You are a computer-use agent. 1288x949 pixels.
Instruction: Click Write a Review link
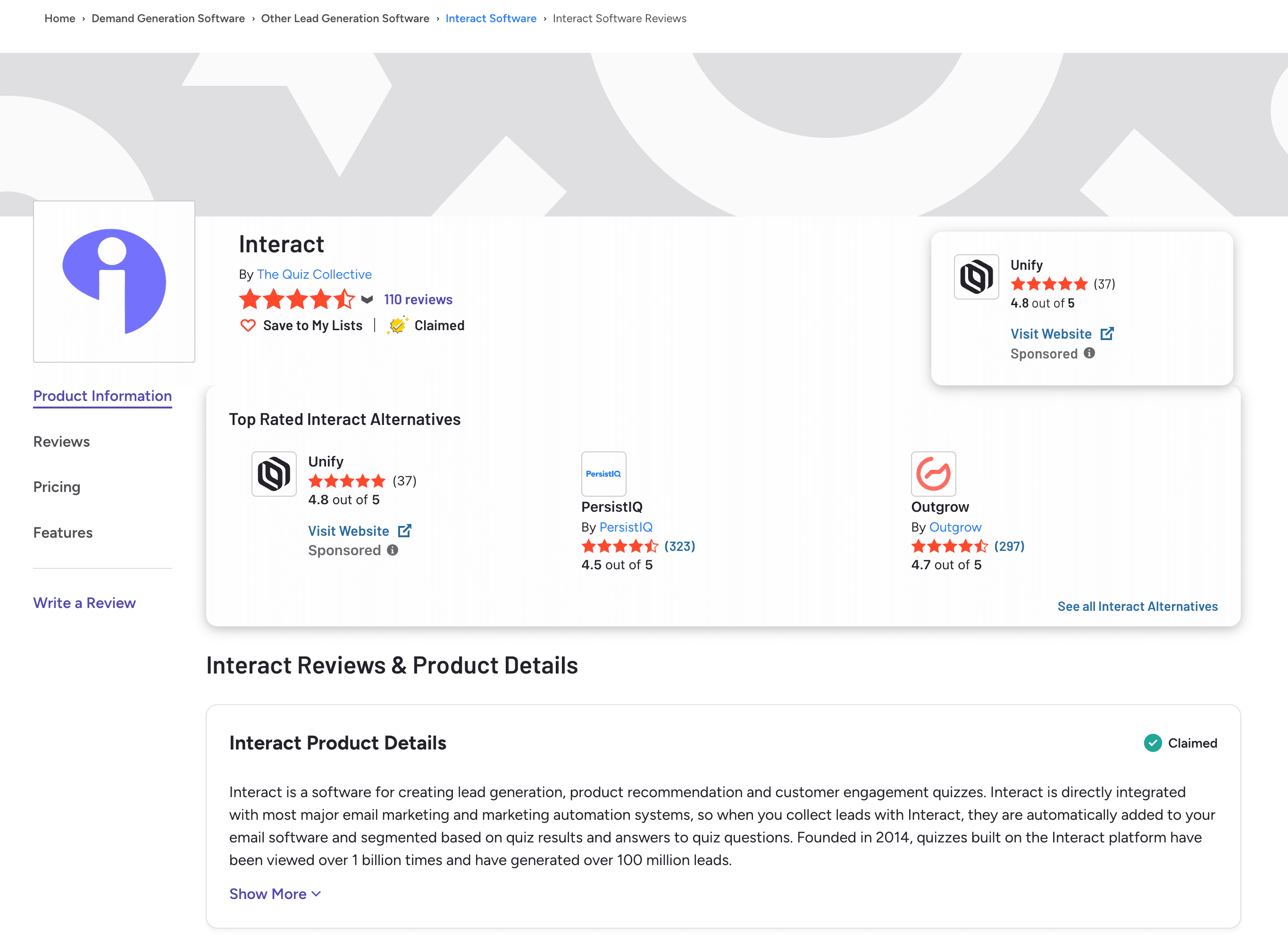click(84, 603)
